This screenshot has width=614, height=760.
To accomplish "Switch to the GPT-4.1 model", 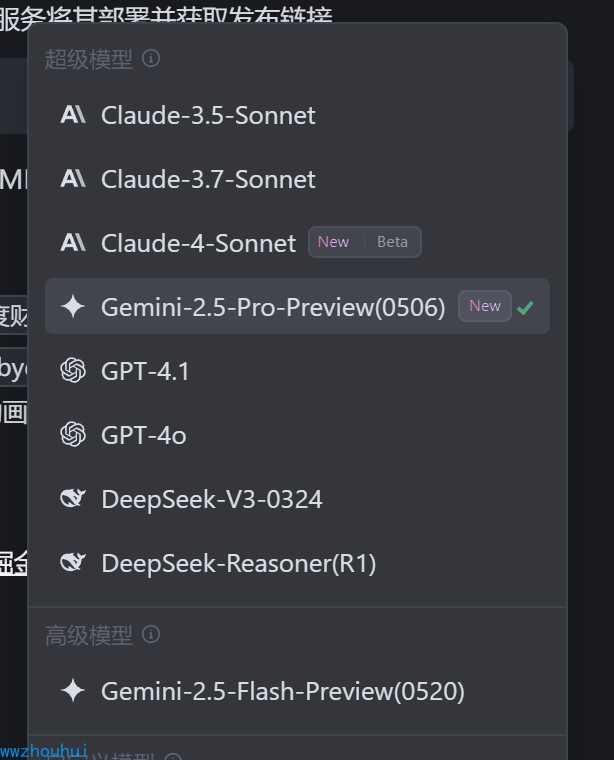I will pos(145,371).
